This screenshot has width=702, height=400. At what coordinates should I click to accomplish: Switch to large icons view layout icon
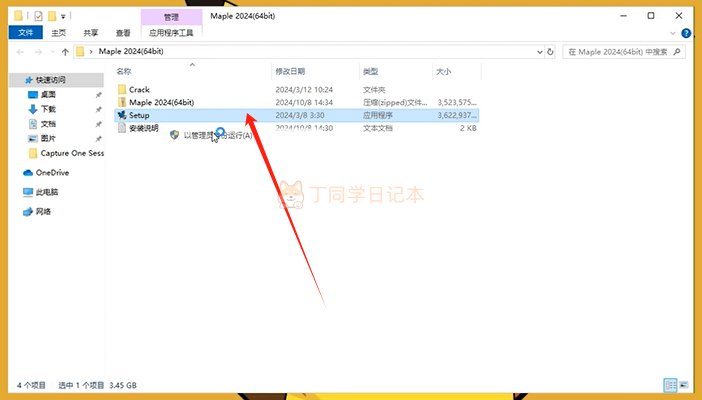(x=684, y=385)
